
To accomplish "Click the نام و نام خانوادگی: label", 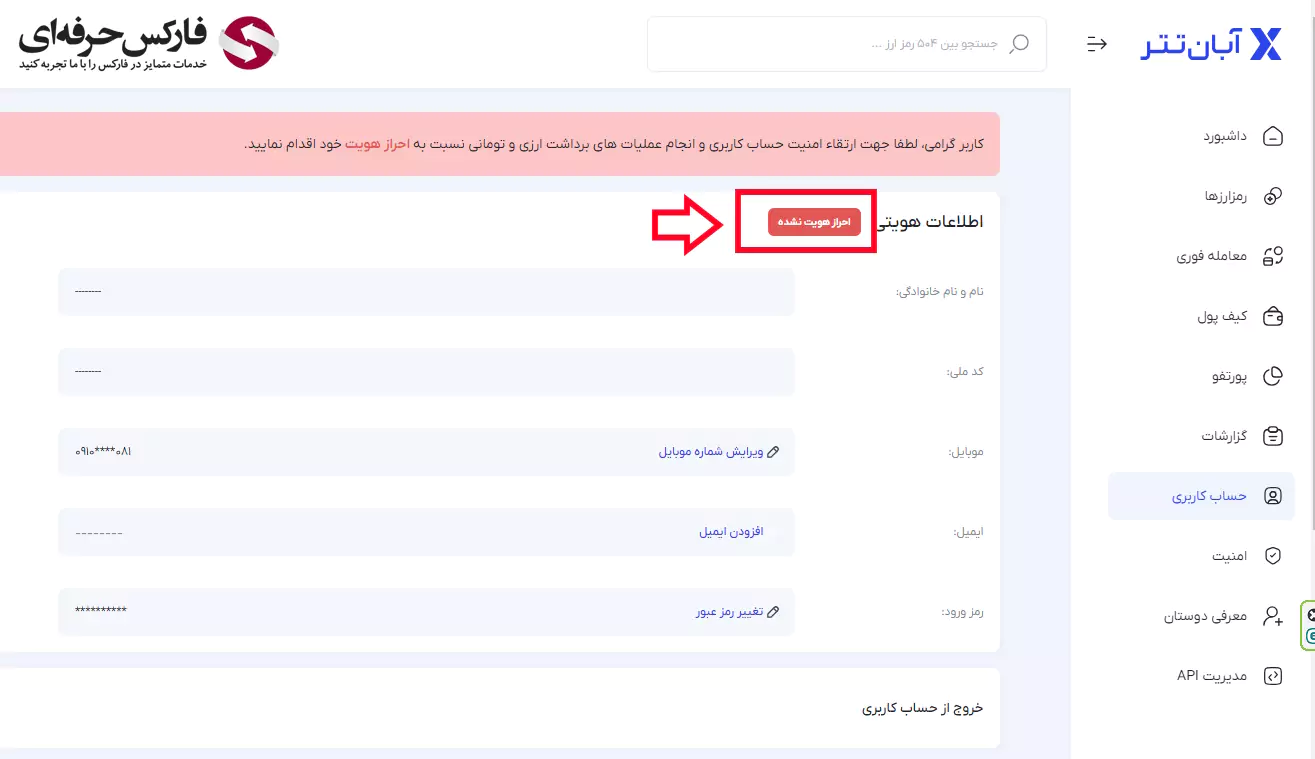I will coord(939,292).
